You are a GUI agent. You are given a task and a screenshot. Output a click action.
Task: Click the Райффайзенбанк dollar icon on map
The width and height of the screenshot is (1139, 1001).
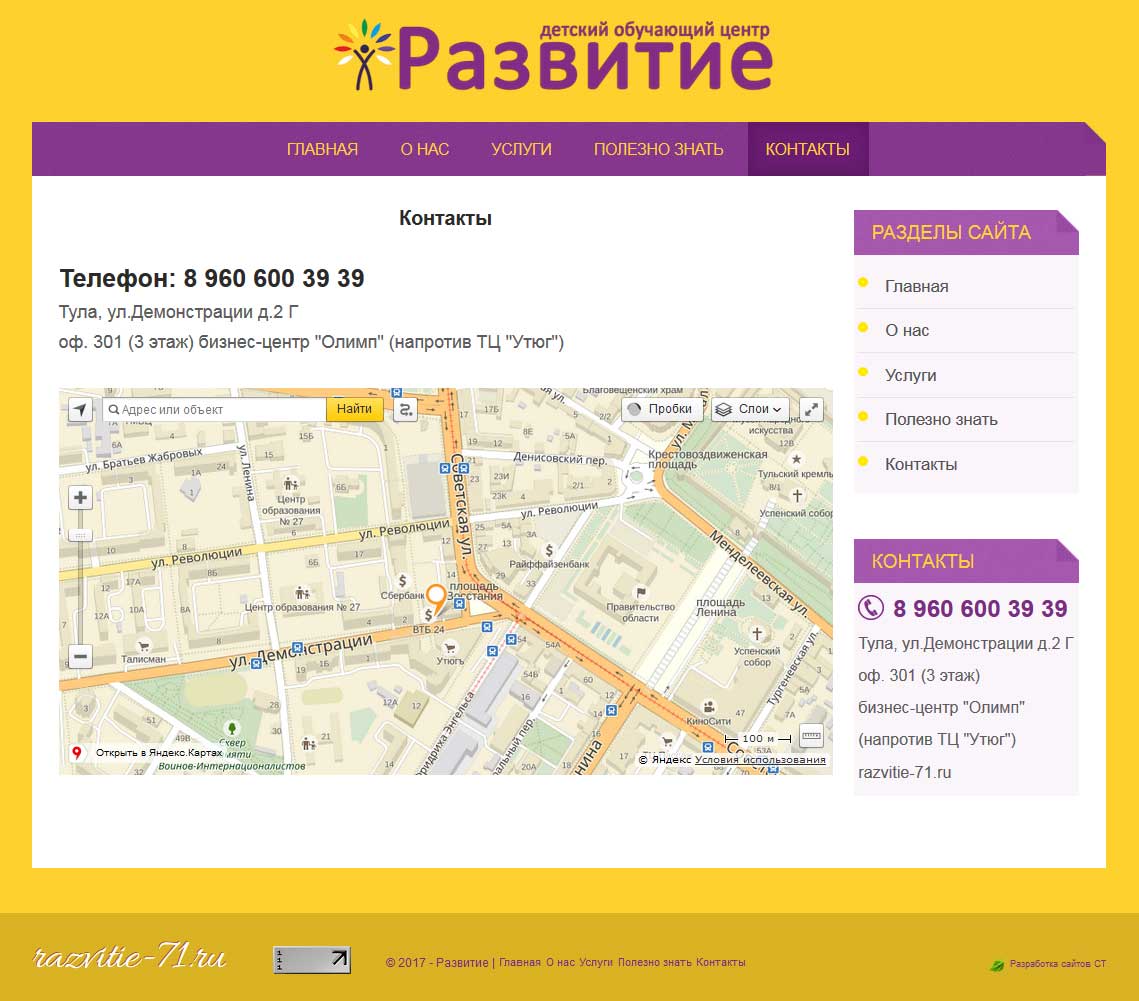tap(549, 550)
